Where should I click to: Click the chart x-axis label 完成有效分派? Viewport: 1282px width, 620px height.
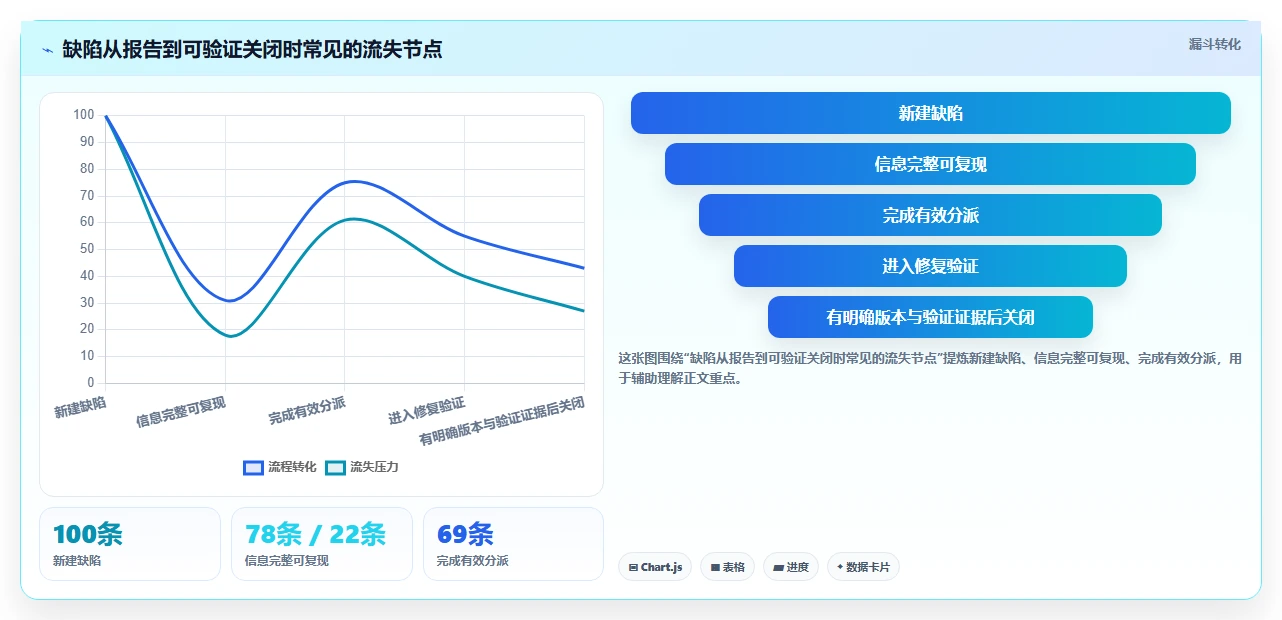pyautogui.click(x=307, y=410)
